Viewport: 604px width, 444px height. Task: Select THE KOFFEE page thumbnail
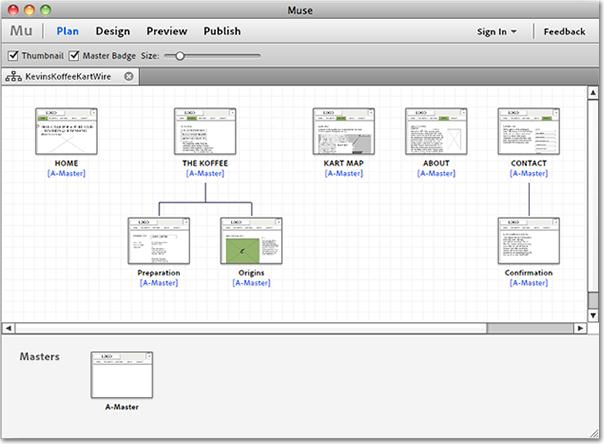pos(205,131)
